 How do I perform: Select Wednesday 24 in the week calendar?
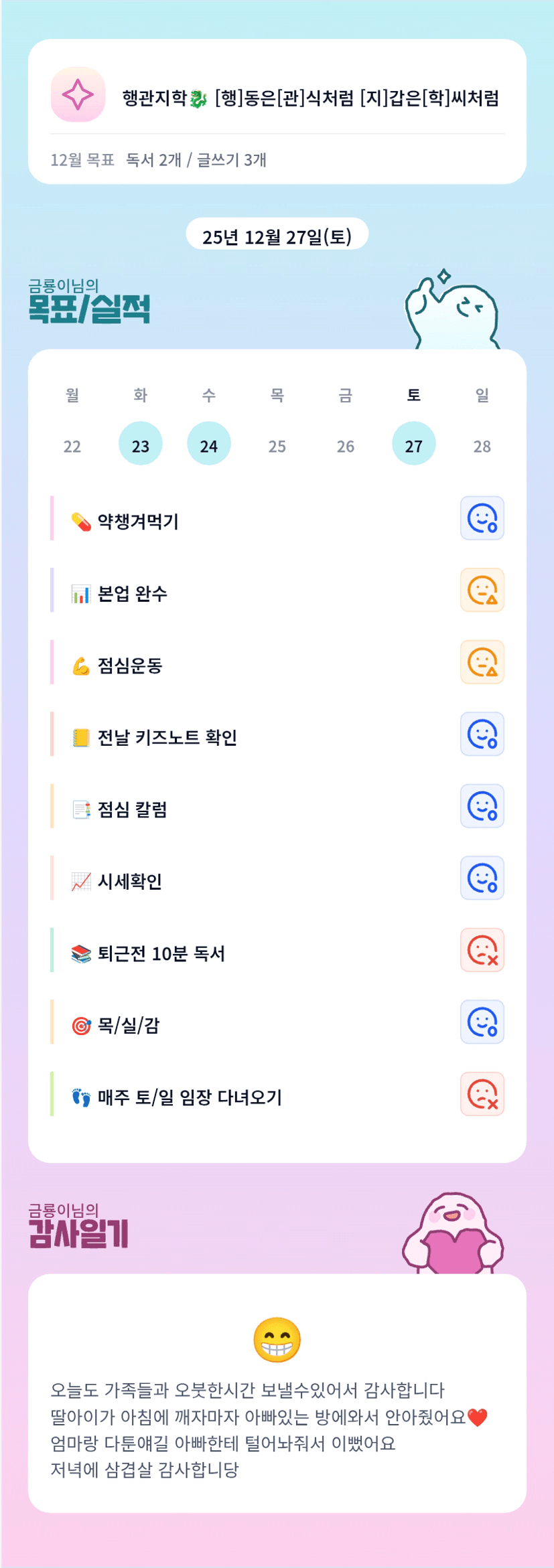tap(209, 445)
